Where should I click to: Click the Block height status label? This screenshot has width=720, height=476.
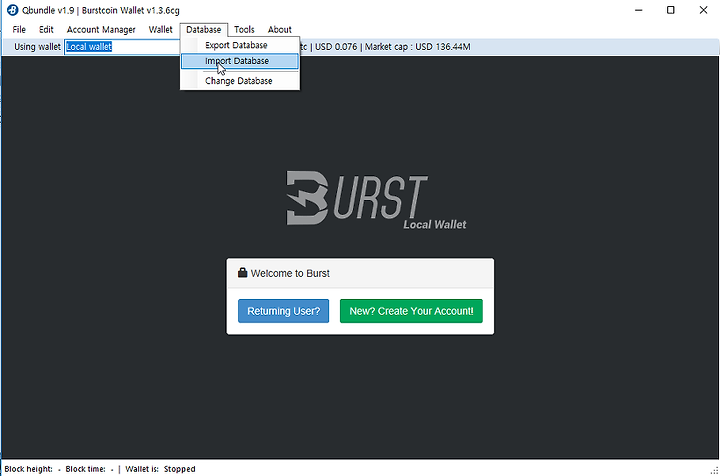(28, 469)
